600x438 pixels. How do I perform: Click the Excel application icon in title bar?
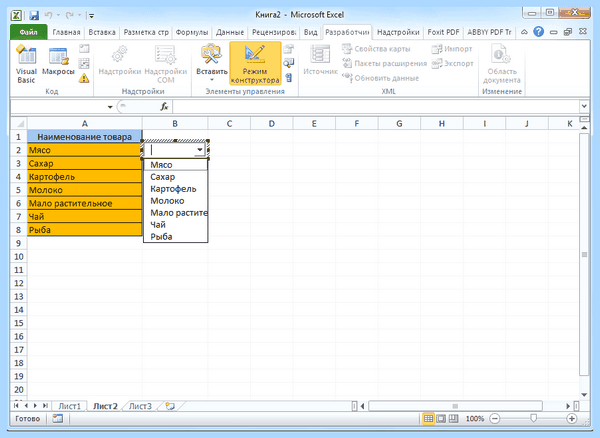(16, 15)
